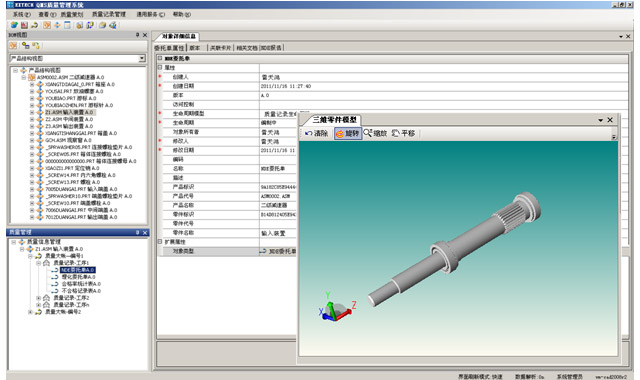Click the tree-structure icon in BOM view toolbar

[x=26, y=46]
